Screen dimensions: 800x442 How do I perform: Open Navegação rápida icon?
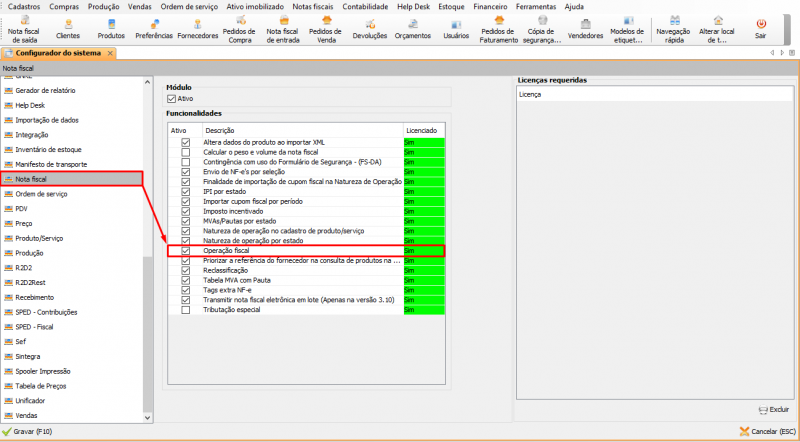(673, 26)
